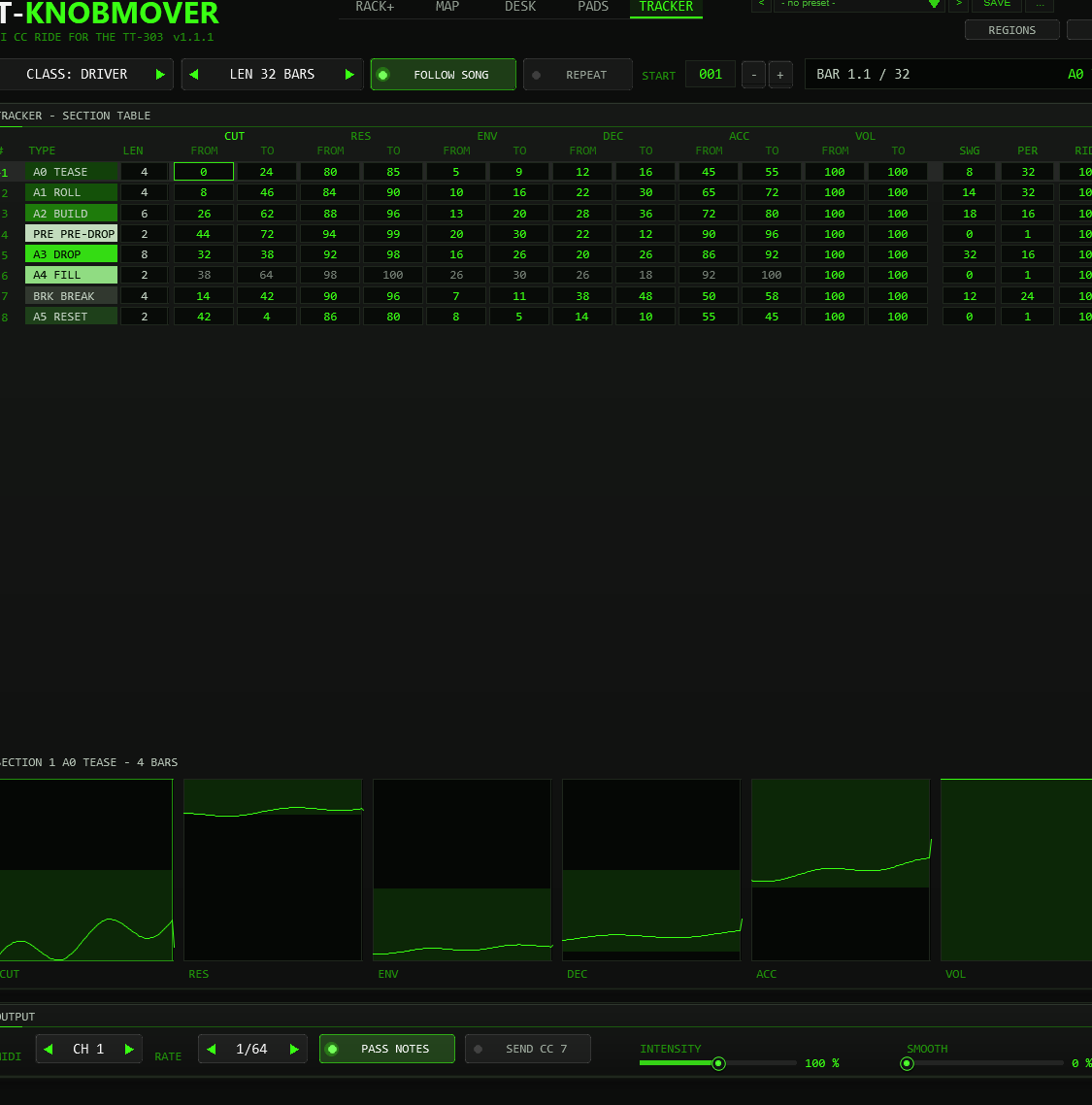The height and width of the screenshot is (1105, 1092).
Task: Raise the rate with the right arrow
Action: pyautogui.click(x=294, y=1049)
